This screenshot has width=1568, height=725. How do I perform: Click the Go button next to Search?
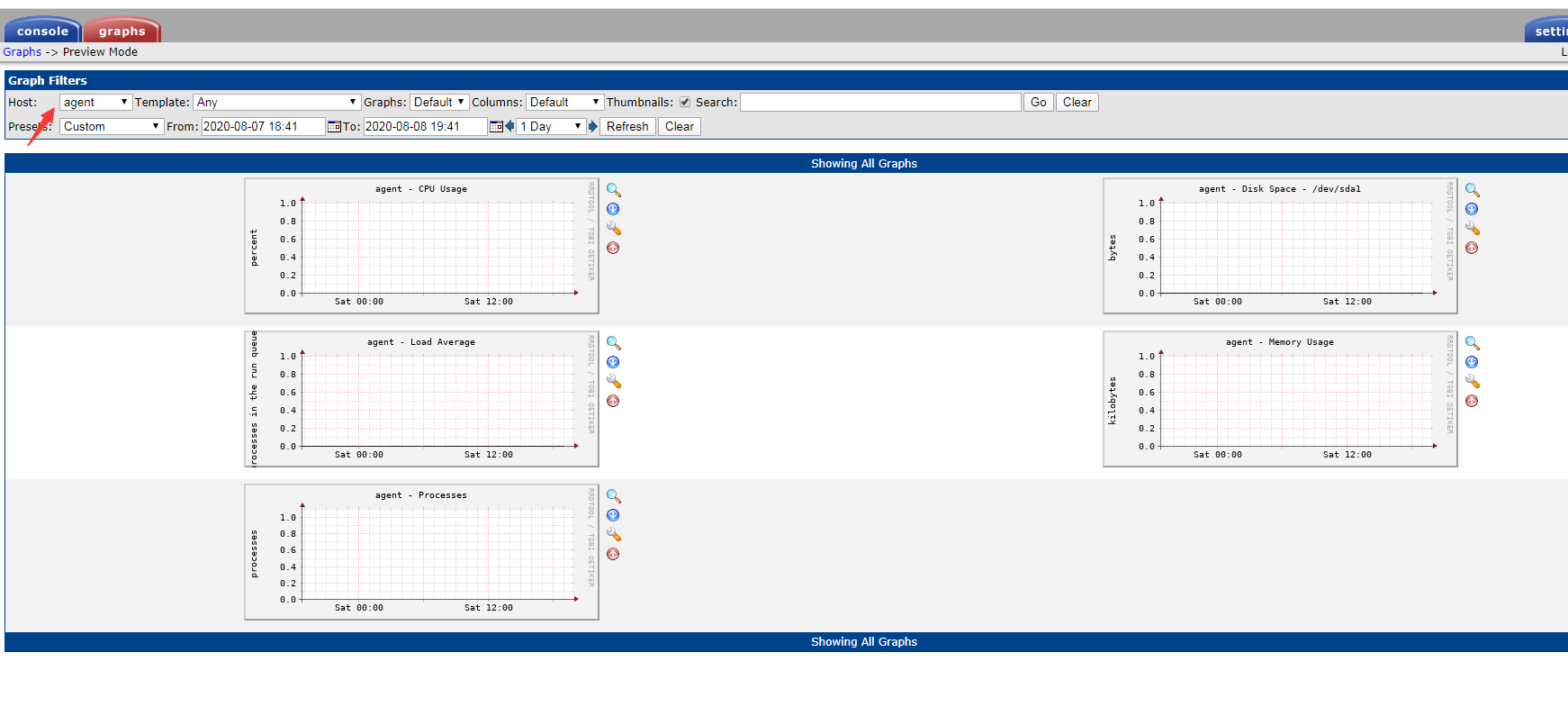[x=1038, y=103]
